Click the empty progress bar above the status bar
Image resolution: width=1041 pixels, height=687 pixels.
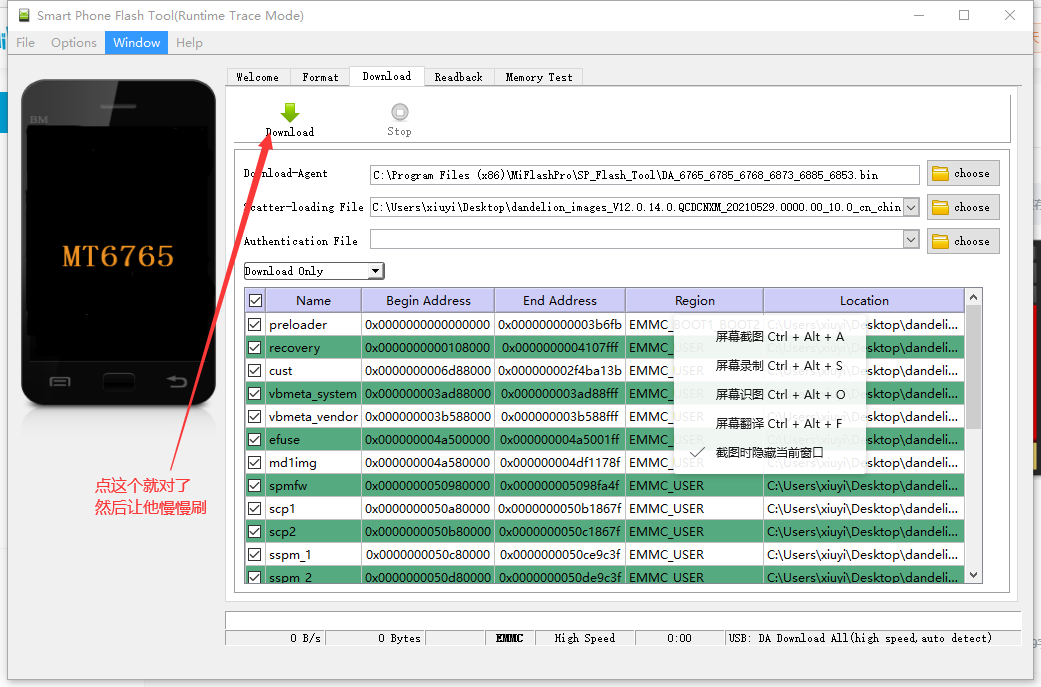click(623, 620)
